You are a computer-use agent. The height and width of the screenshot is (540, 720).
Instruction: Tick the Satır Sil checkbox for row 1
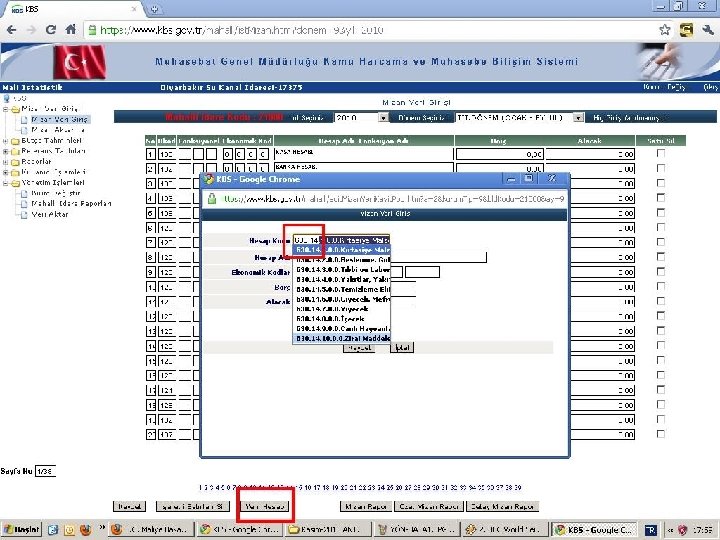pos(661,153)
